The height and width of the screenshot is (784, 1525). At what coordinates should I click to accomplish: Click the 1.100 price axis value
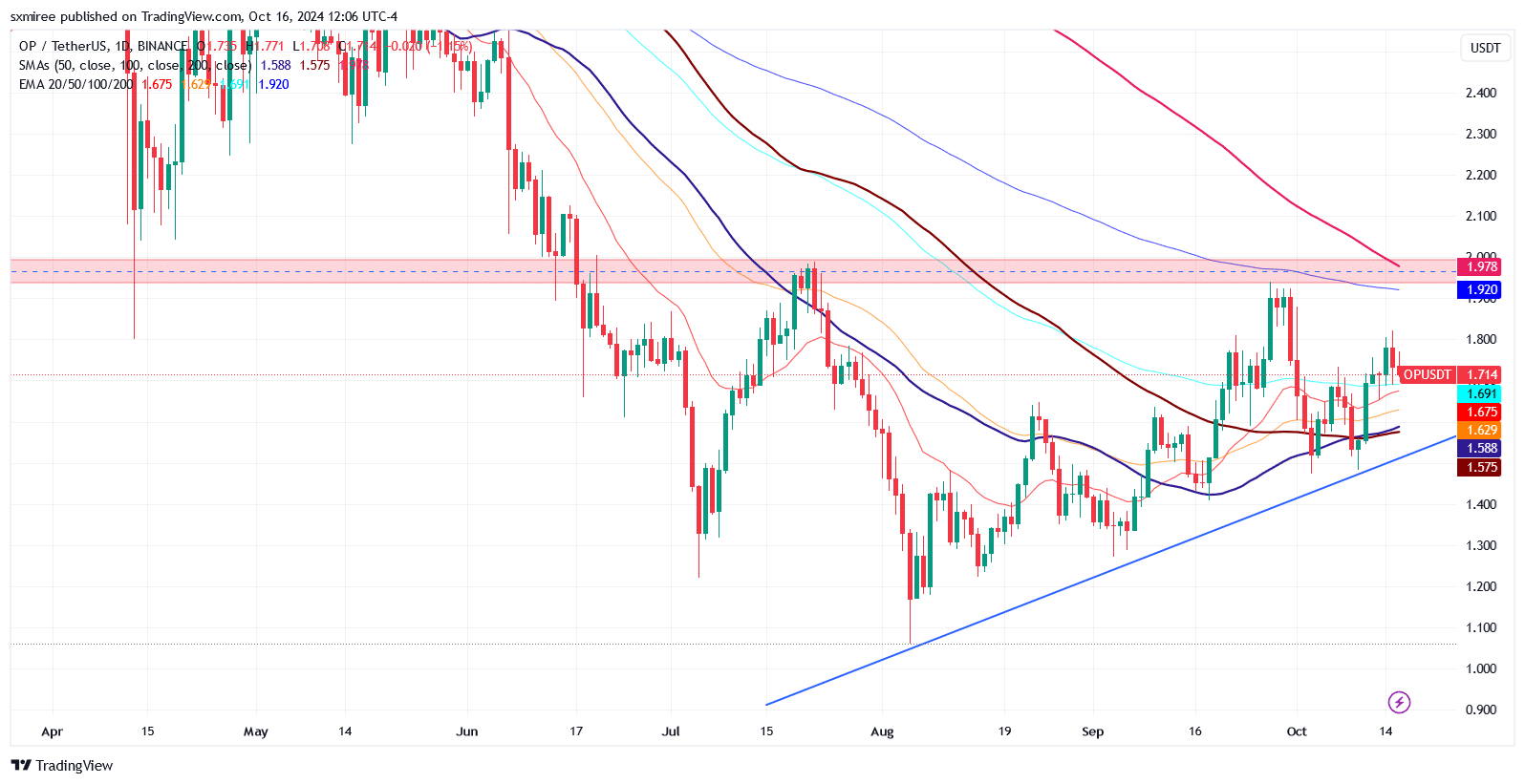coord(1481,627)
